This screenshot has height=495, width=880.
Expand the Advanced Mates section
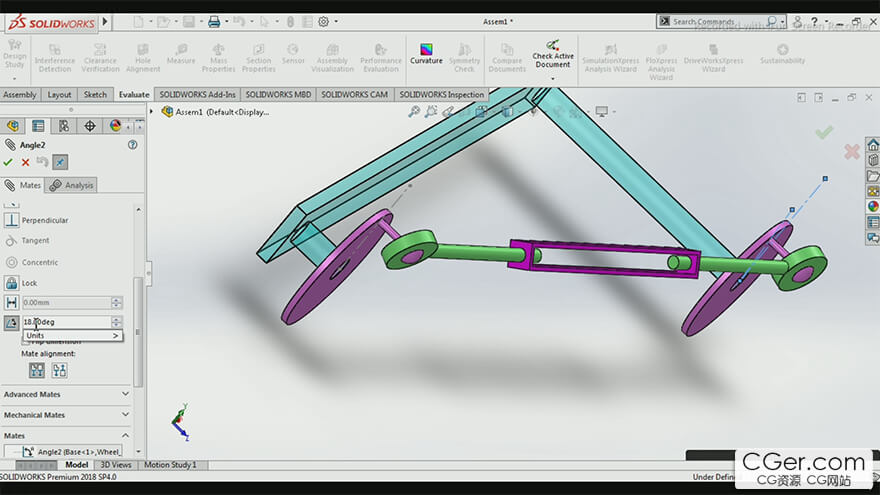click(x=66, y=394)
